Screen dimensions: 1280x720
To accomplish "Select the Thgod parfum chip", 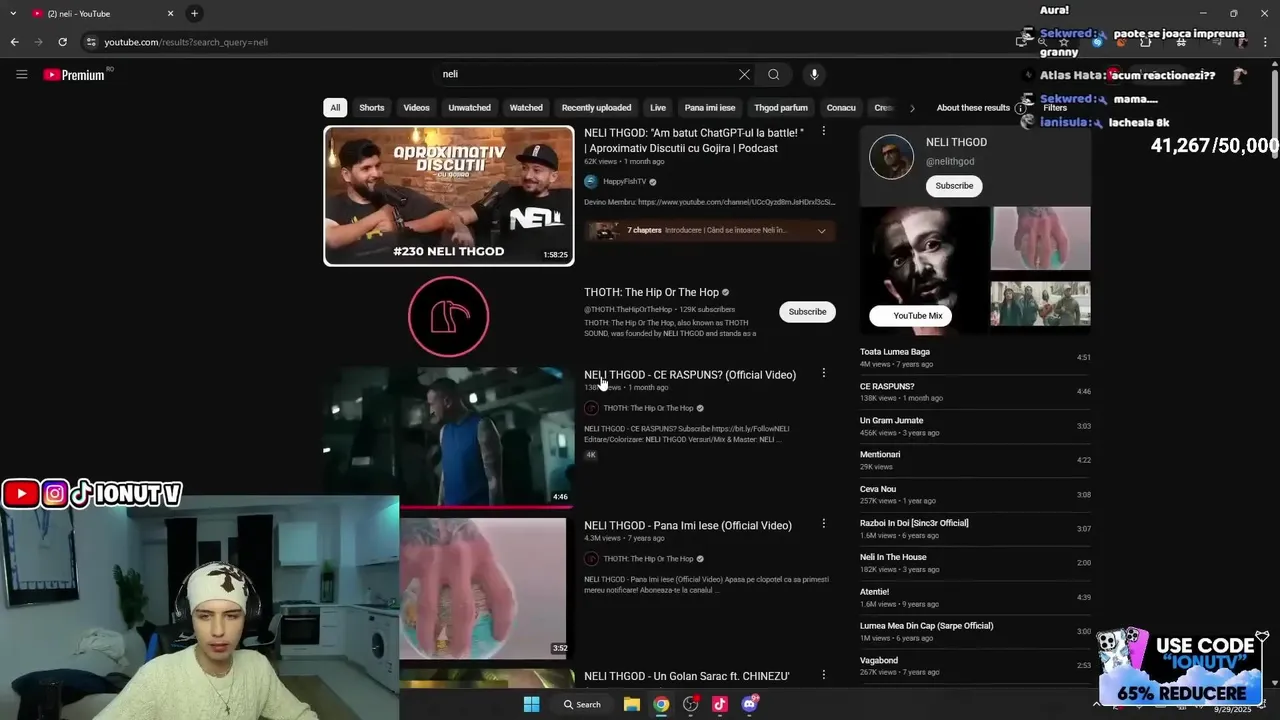I will coord(780,107).
